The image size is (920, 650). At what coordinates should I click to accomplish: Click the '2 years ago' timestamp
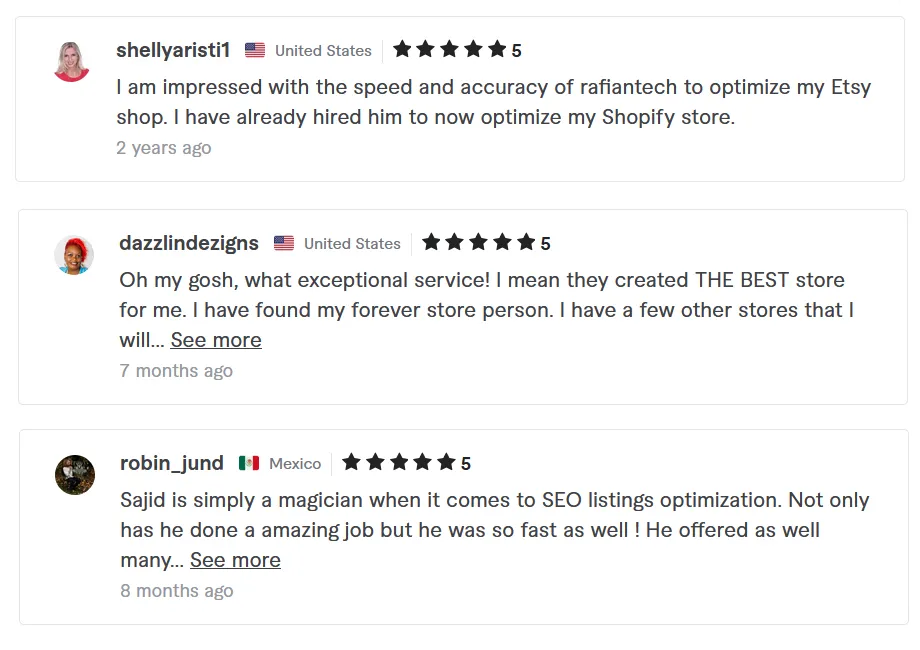point(162,148)
